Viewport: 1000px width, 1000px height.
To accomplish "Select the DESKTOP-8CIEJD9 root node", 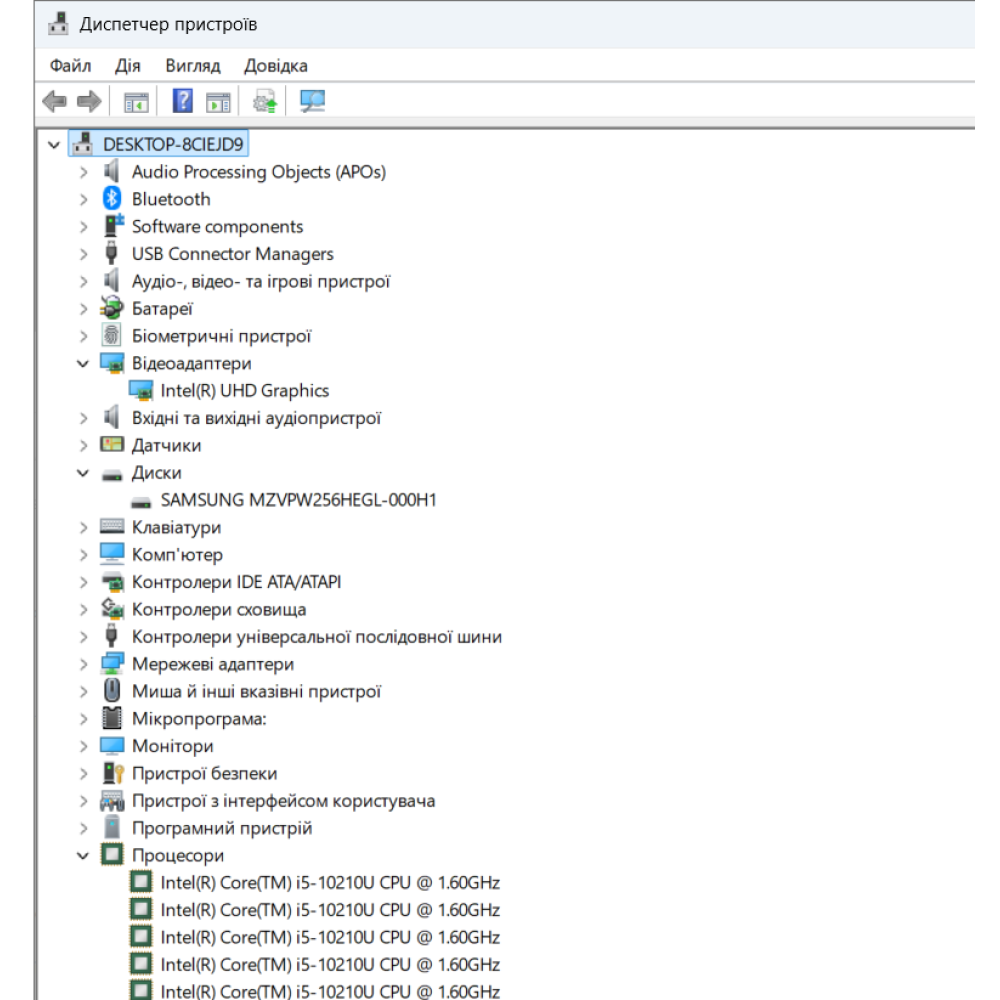I will click(x=172, y=145).
